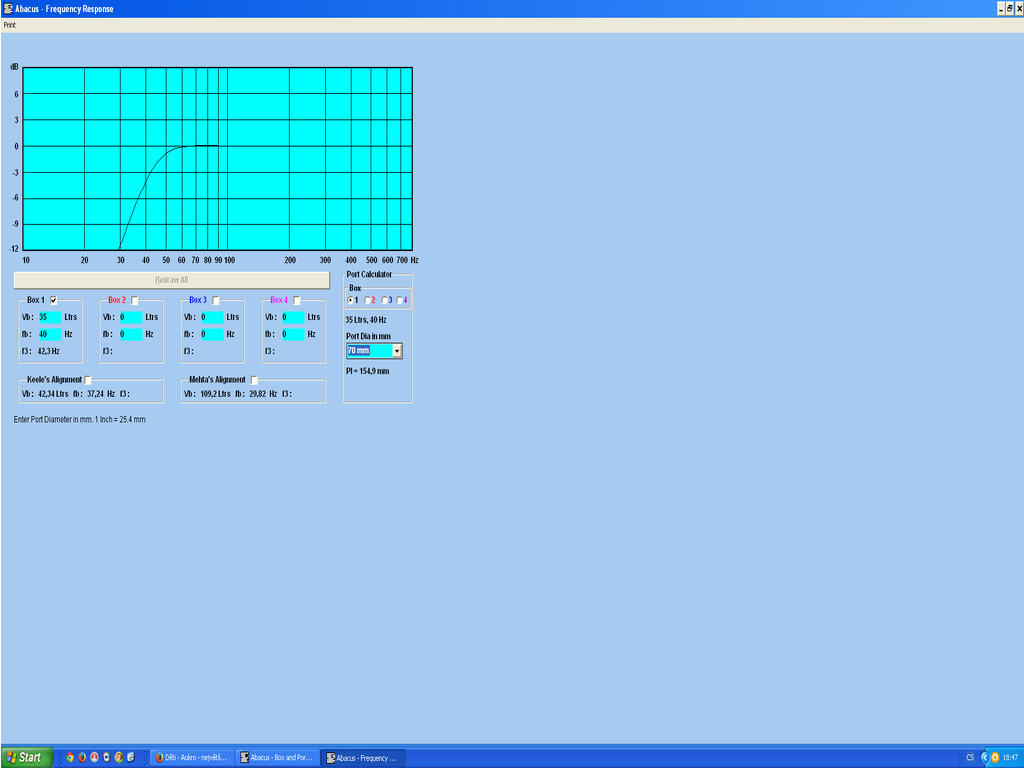
Task: Switch to Abacus - Box and Port taskbar window
Action: [277, 758]
